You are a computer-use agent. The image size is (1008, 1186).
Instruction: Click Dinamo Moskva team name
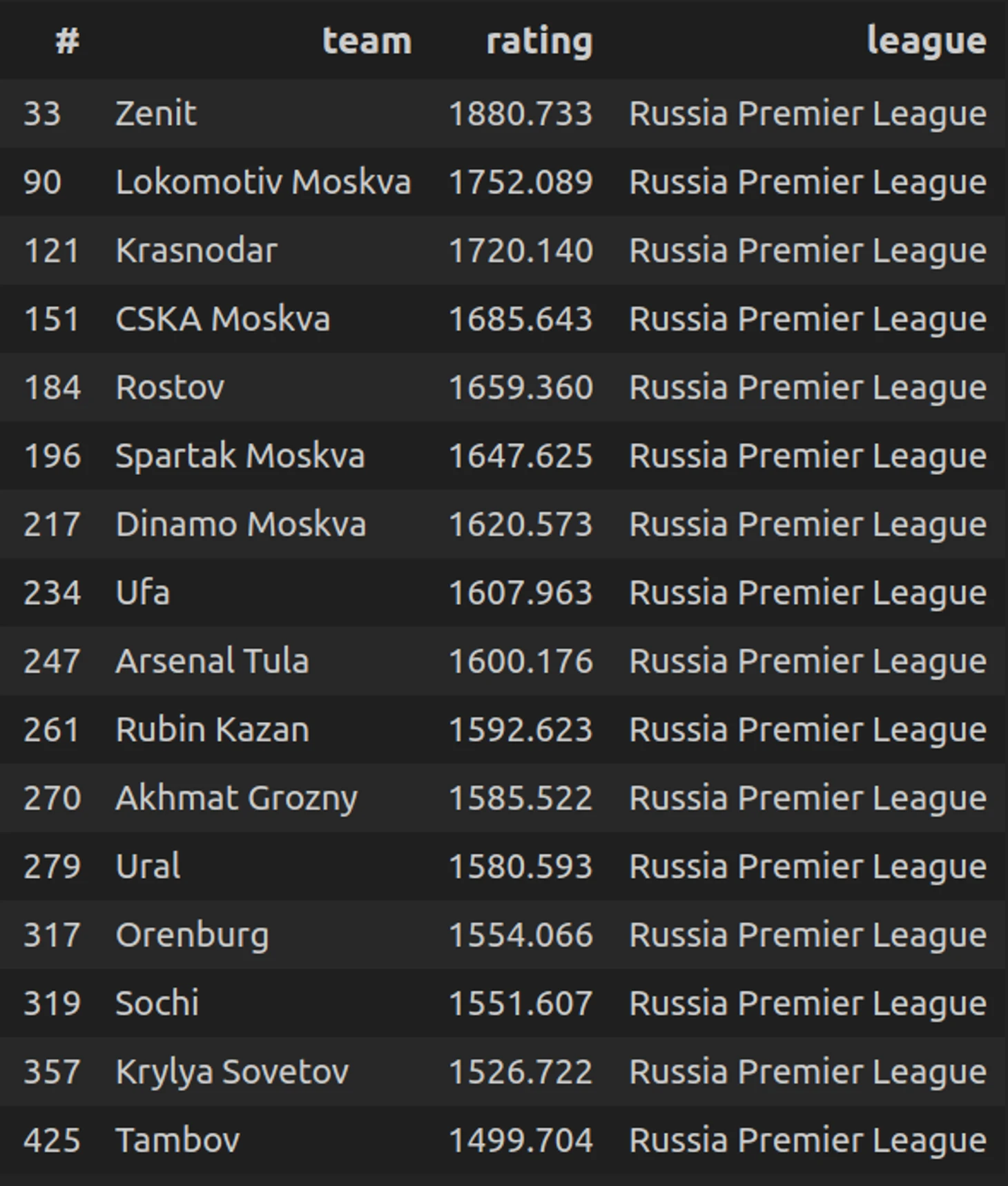click(x=240, y=524)
